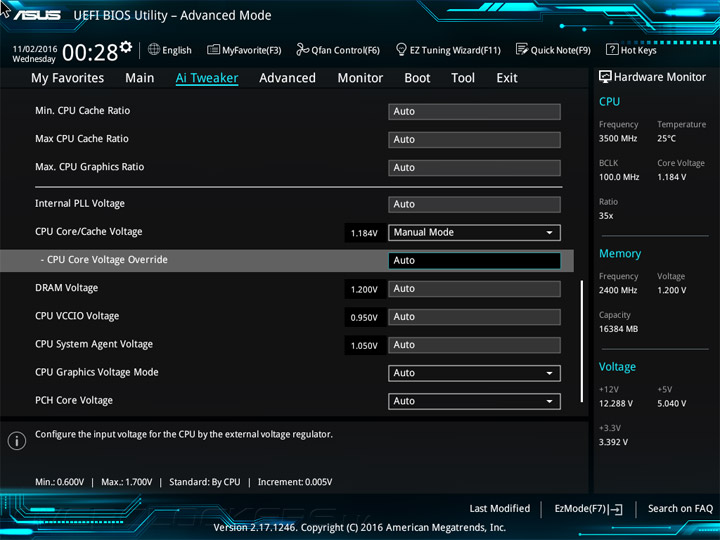
Task: Select the Ai Tweaker tab
Action: 207,78
